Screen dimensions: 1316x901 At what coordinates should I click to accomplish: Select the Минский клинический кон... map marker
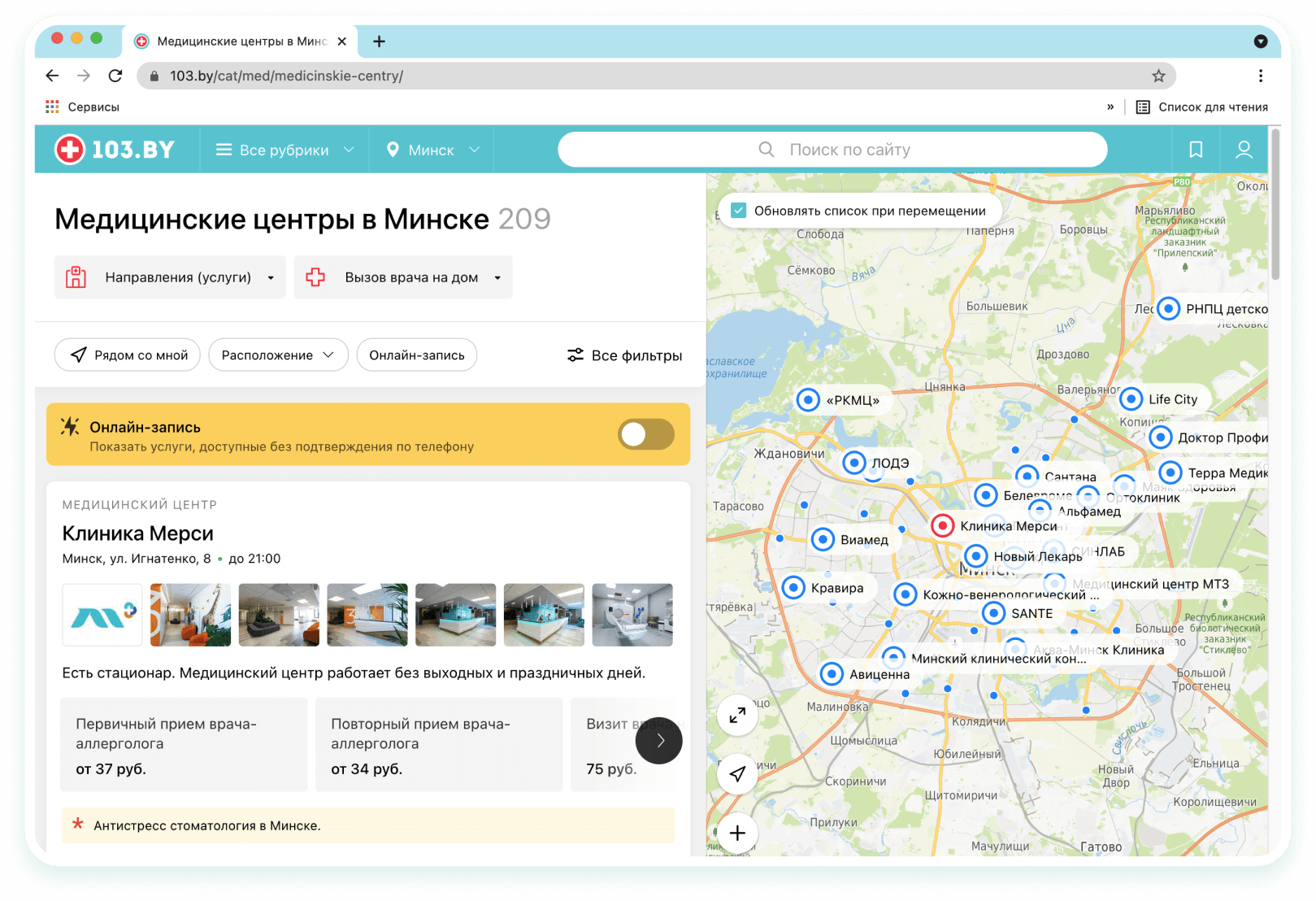(x=893, y=657)
